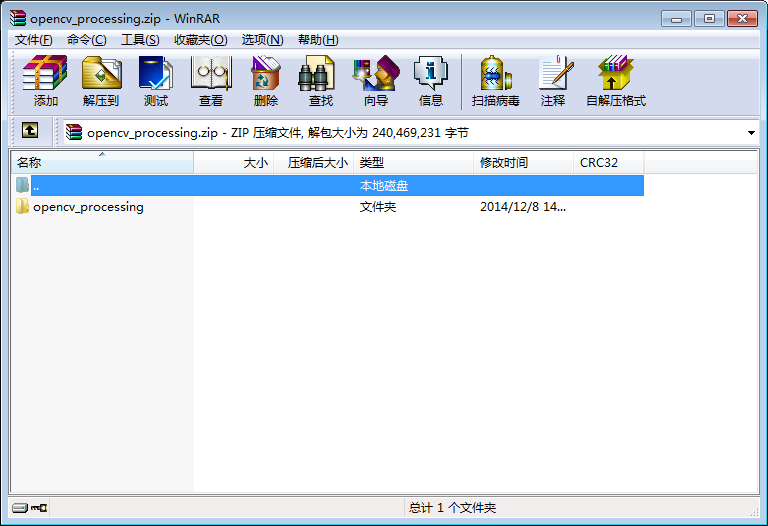
Task: Click the Delete (删除) toolbar icon
Action: tap(265, 81)
